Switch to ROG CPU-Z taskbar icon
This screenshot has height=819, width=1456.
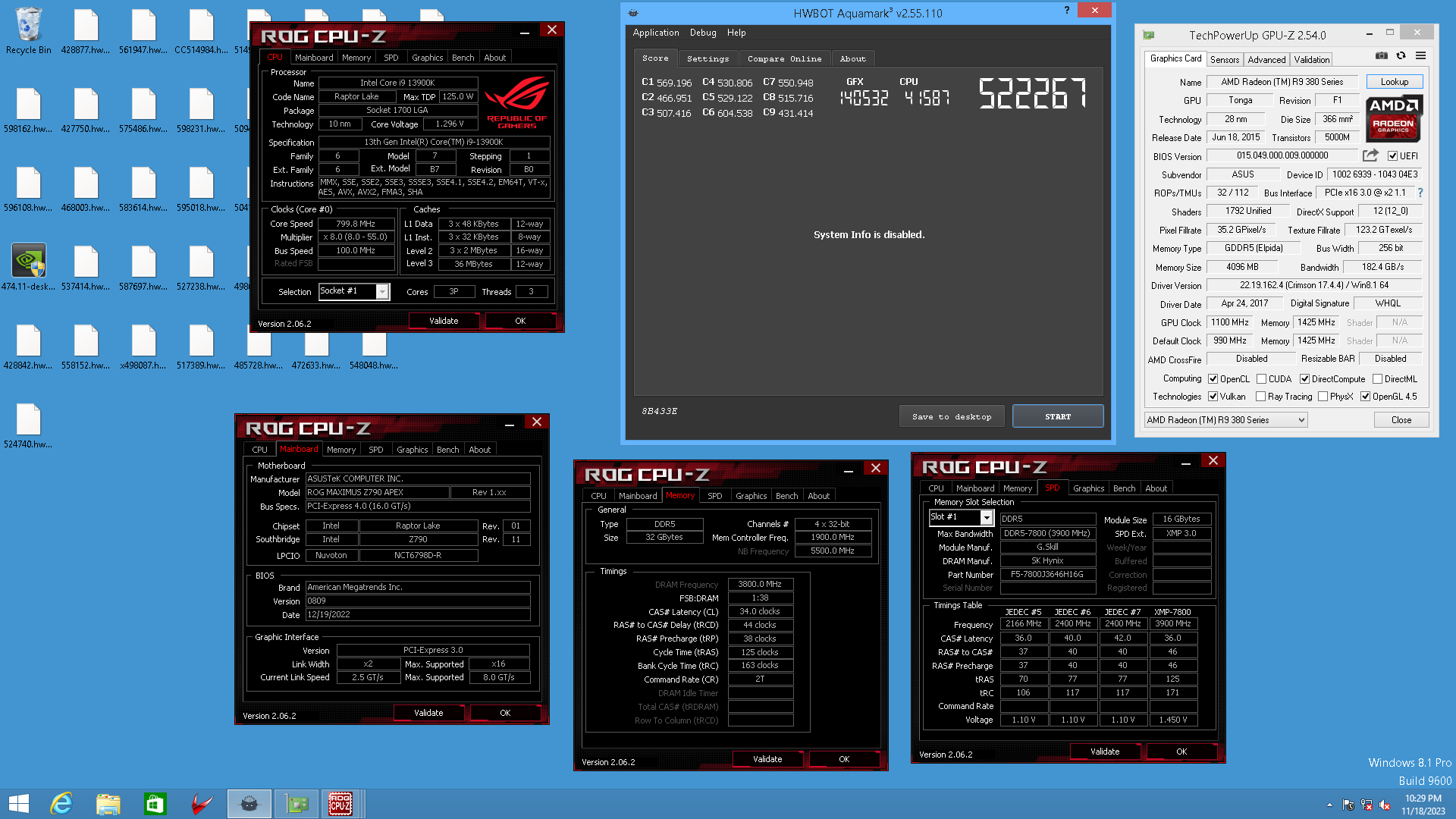pyautogui.click(x=340, y=804)
